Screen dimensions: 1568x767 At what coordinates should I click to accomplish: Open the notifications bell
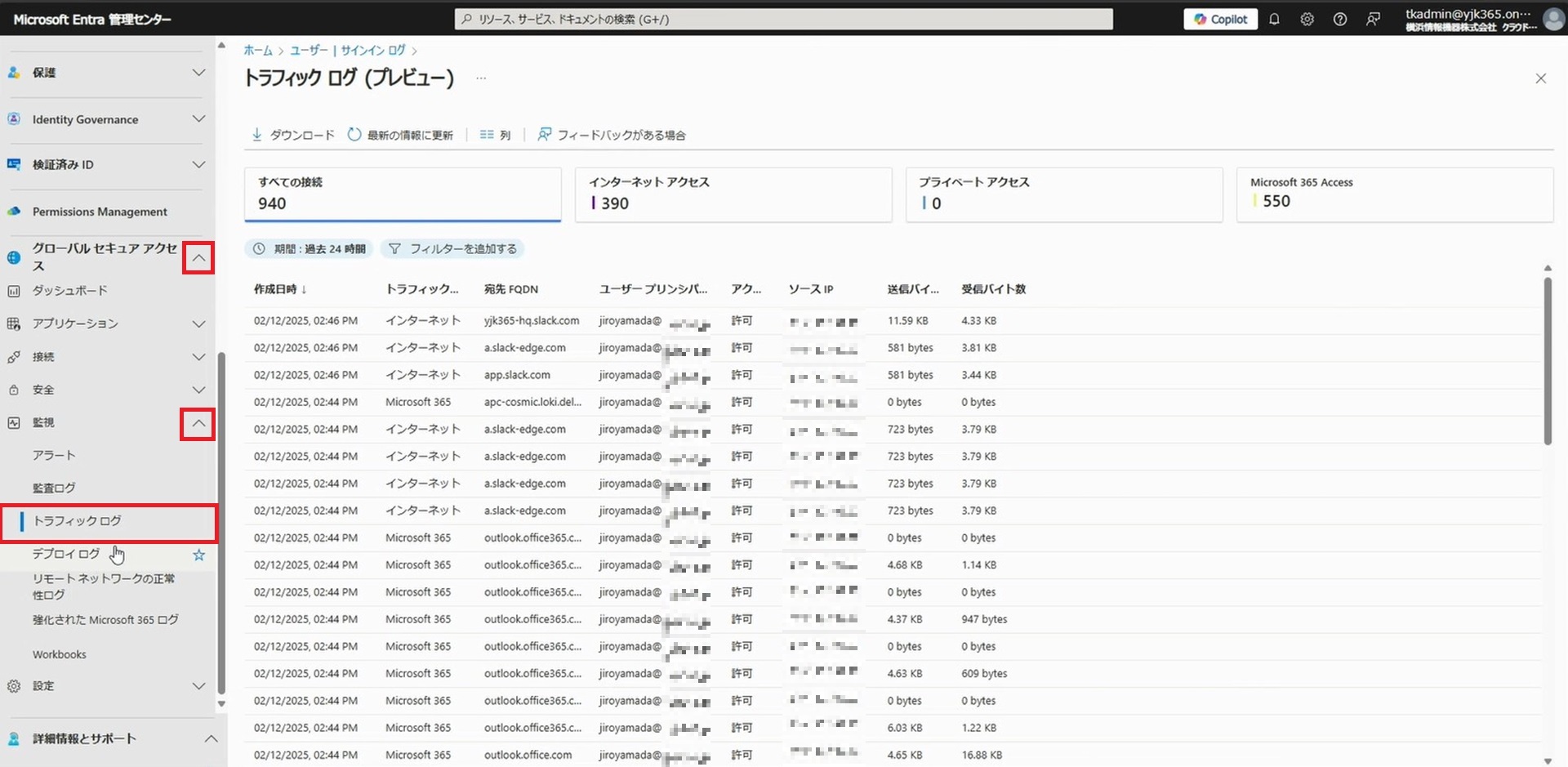[x=1274, y=19]
